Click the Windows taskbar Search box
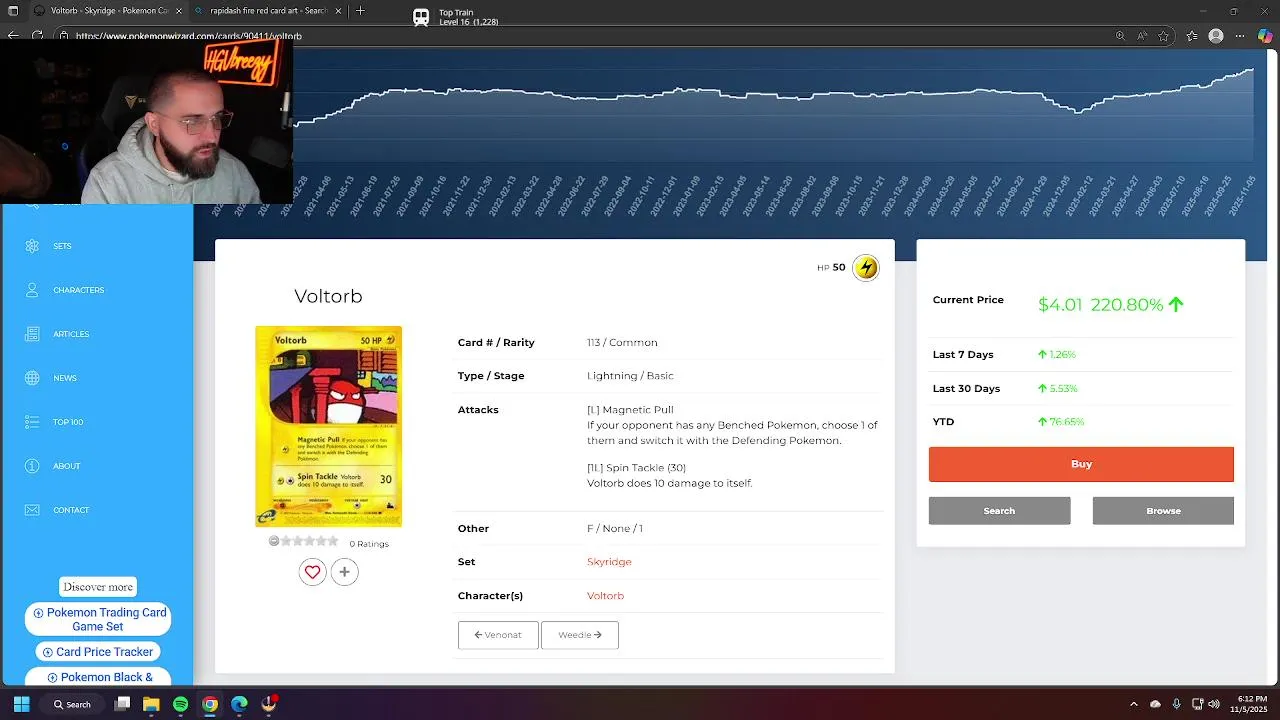Image resolution: width=1280 pixels, height=720 pixels. [70, 704]
